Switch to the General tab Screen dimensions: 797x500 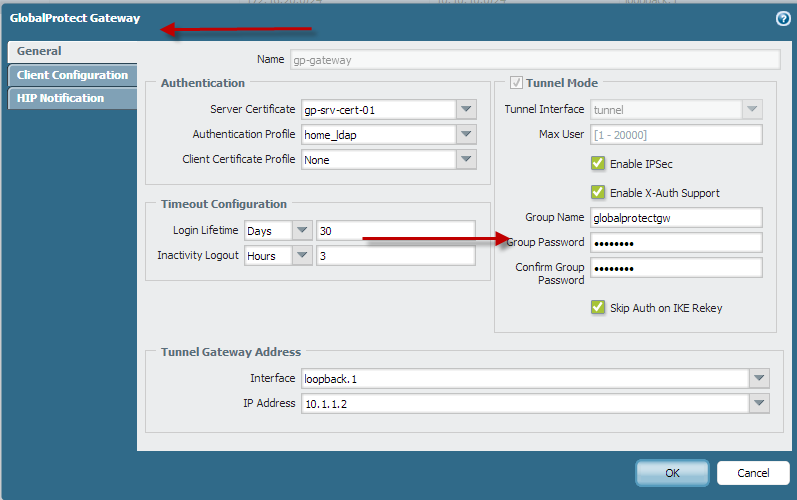point(72,51)
